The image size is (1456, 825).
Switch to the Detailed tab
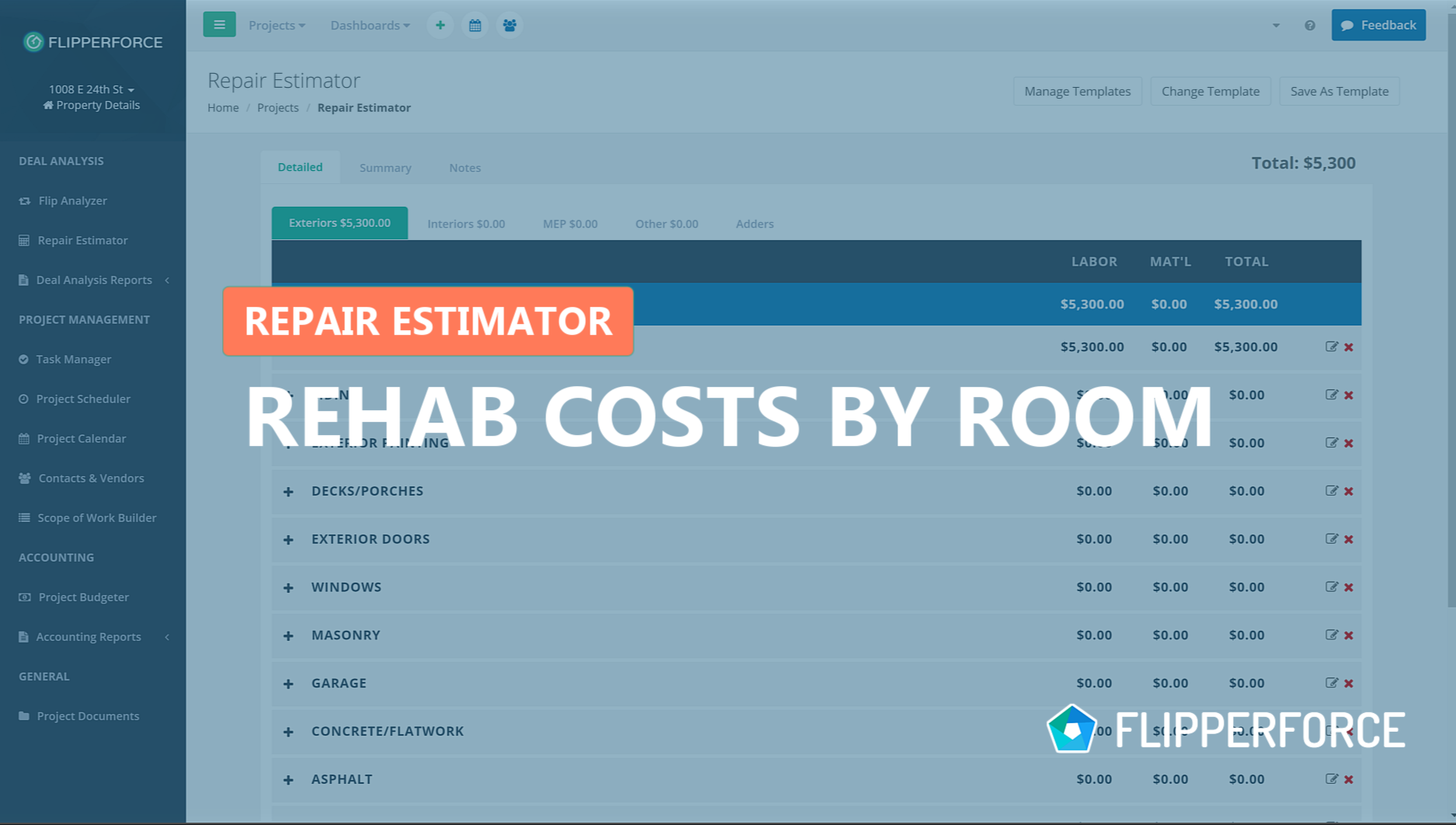(300, 167)
